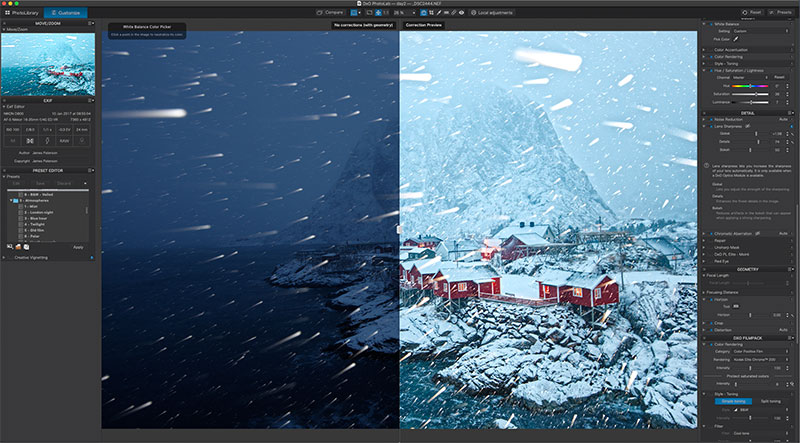This screenshot has height=443, width=800.
Task: Toggle the red-eye tool icon in the toolbar
Action: pyautogui.click(x=461, y=12)
